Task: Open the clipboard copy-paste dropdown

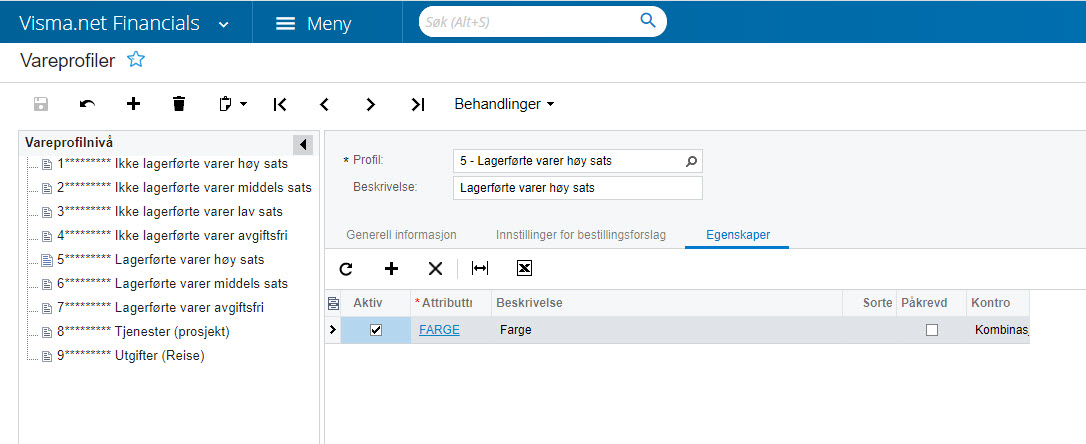Action: [x=233, y=104]
